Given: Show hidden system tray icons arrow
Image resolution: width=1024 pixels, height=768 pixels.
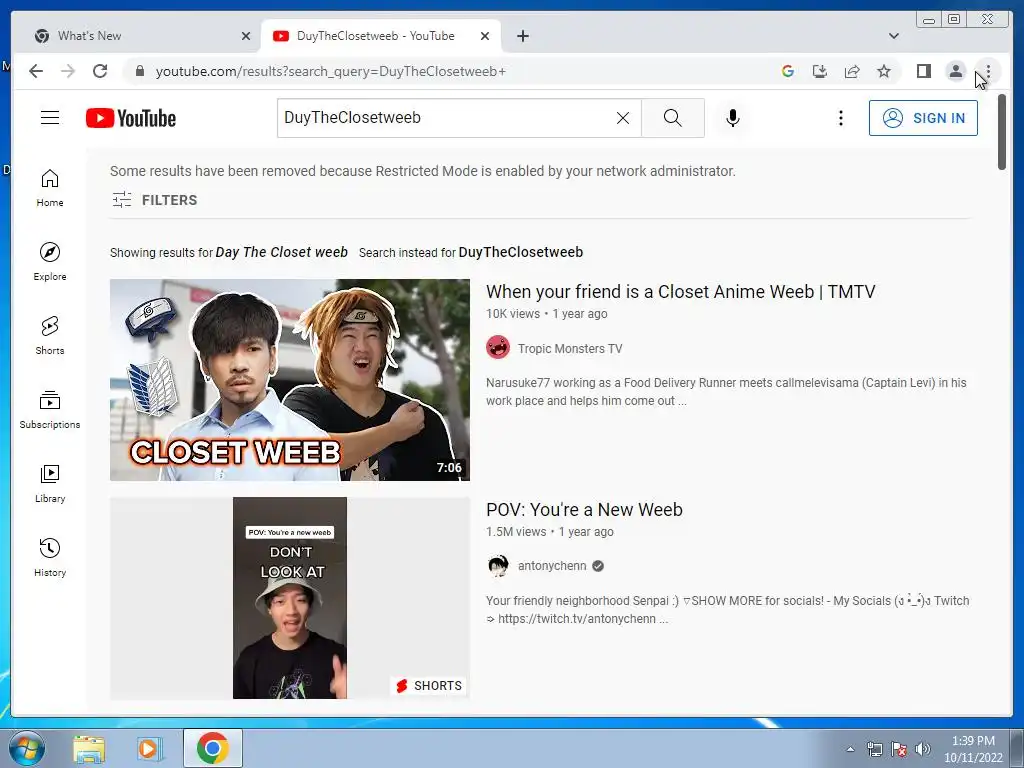Looking at the screenshot, I should coord(850,749).
